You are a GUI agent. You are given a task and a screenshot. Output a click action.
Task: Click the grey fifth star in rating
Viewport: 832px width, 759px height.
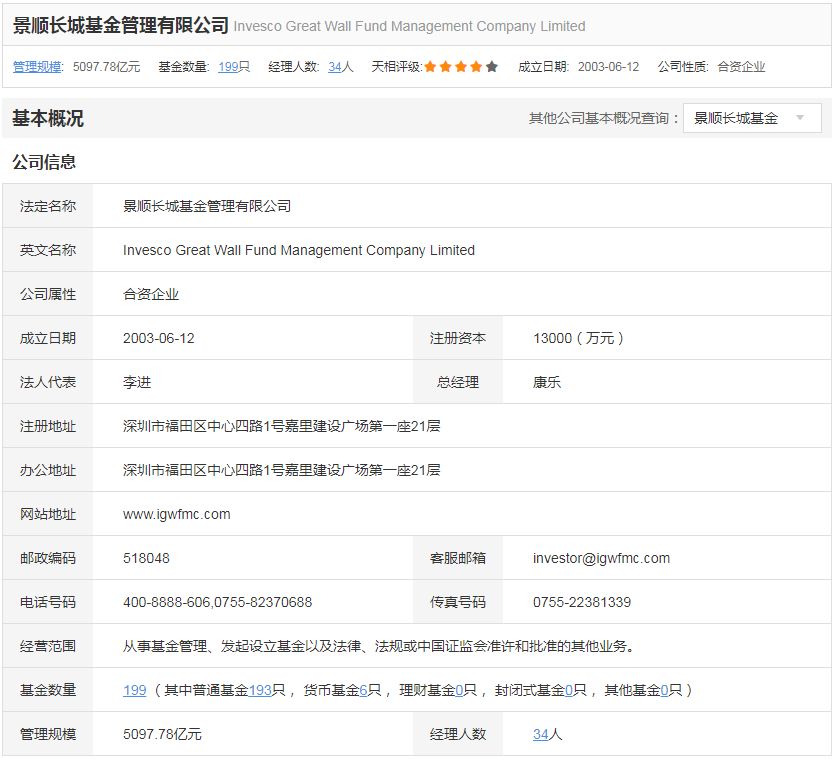(x=491, y=67)
